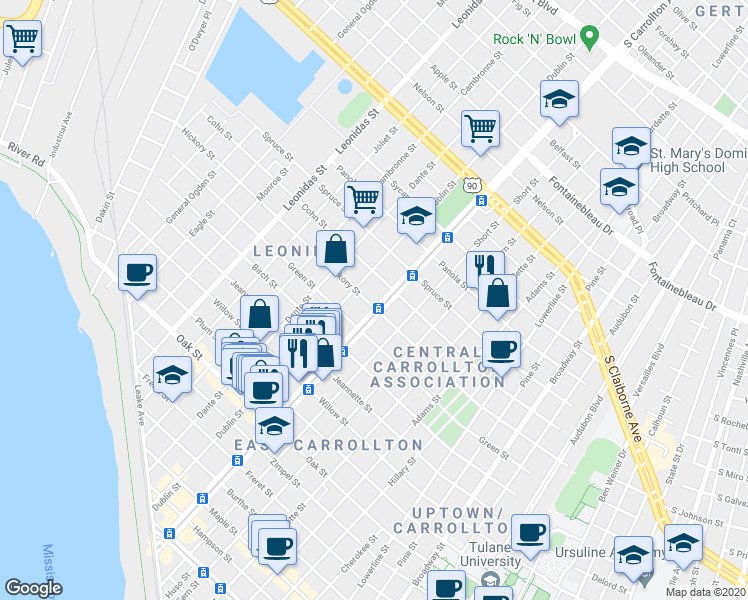
Task: Click the Tulane University landmark icon
Action: pos(490,580)
